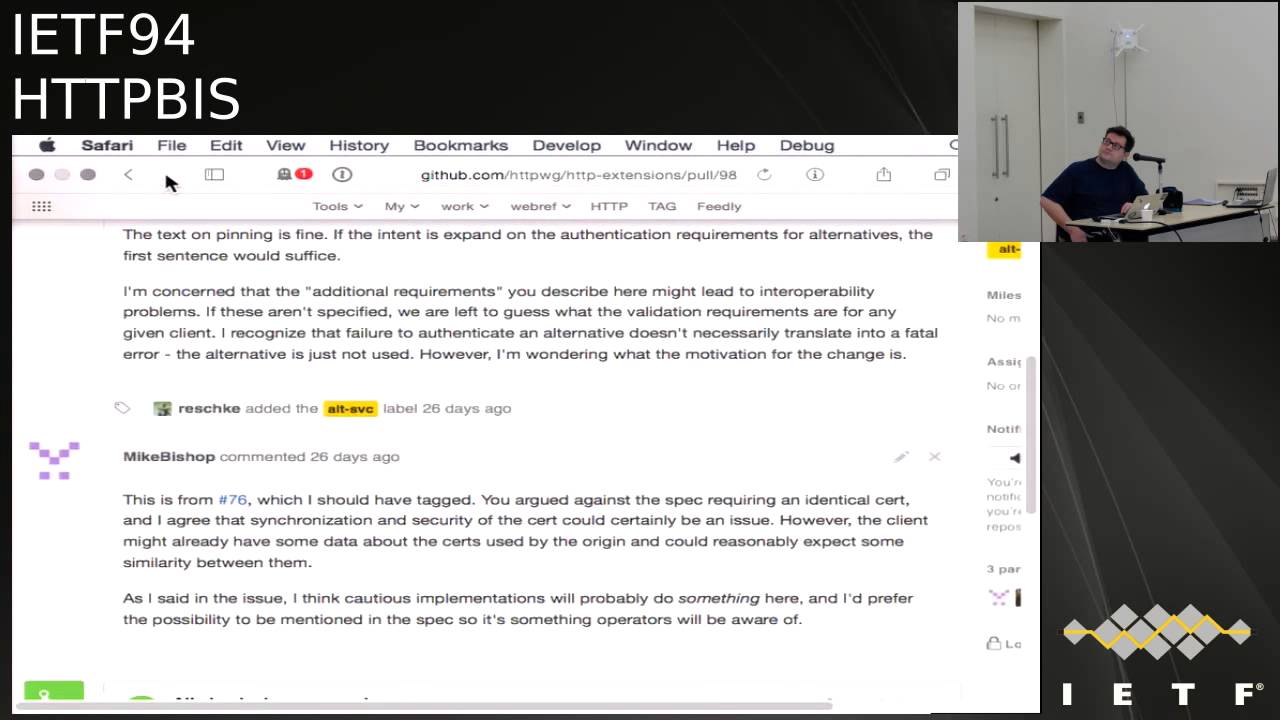Reload the page with the refresh icon
Viewport: 1280px width, 720px height.
(764, 175)
